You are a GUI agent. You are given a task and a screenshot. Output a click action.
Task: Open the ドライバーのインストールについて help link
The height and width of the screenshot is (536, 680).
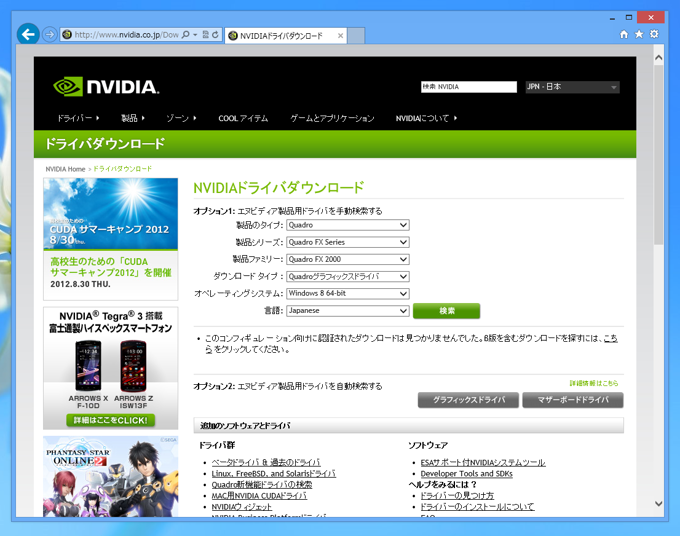tap(477, 507)
